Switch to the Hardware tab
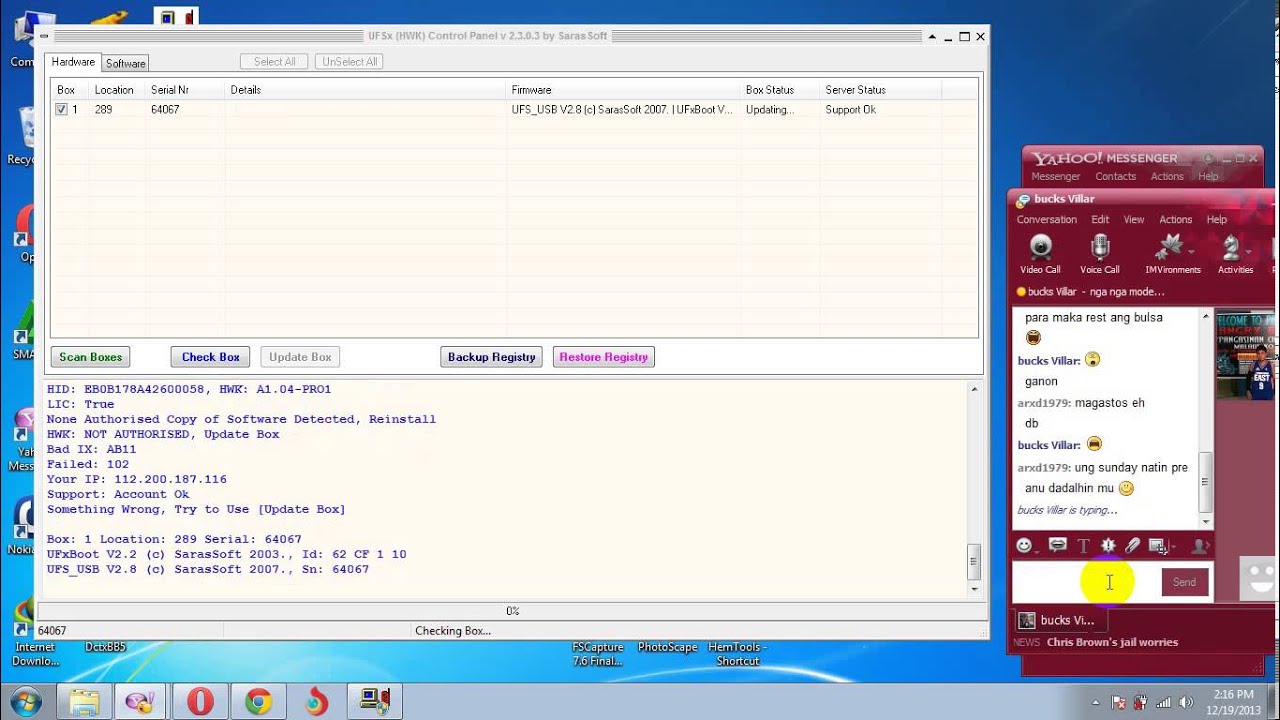This screenshot has width=1280, height=720. (73, 62)
